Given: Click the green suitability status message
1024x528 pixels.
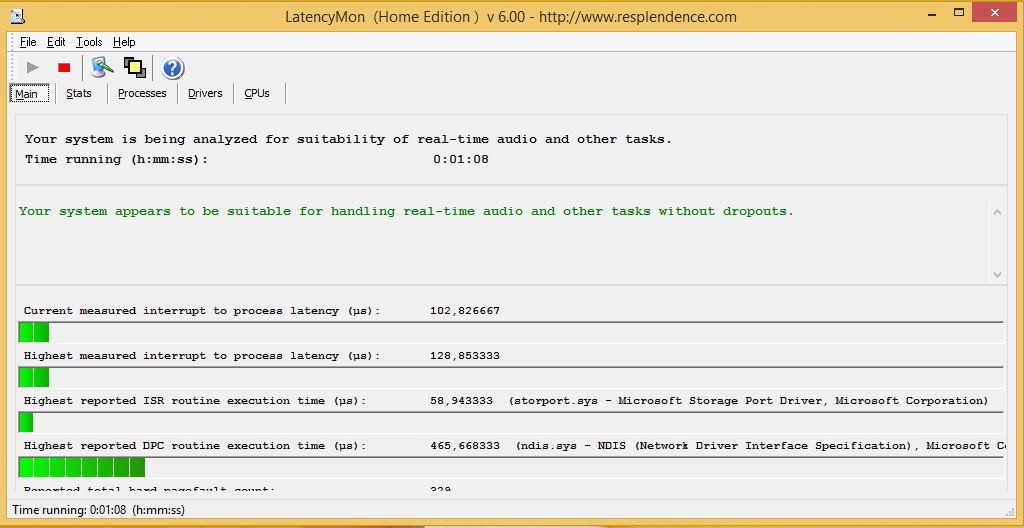Looking at the screenshot, I should [406, 212].
